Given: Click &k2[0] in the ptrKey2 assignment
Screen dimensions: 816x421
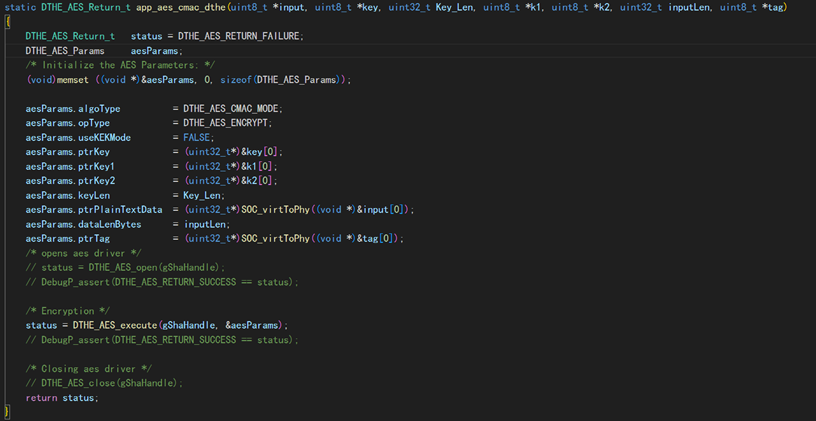Looking at the screenshot, I should tap(257, 181).
